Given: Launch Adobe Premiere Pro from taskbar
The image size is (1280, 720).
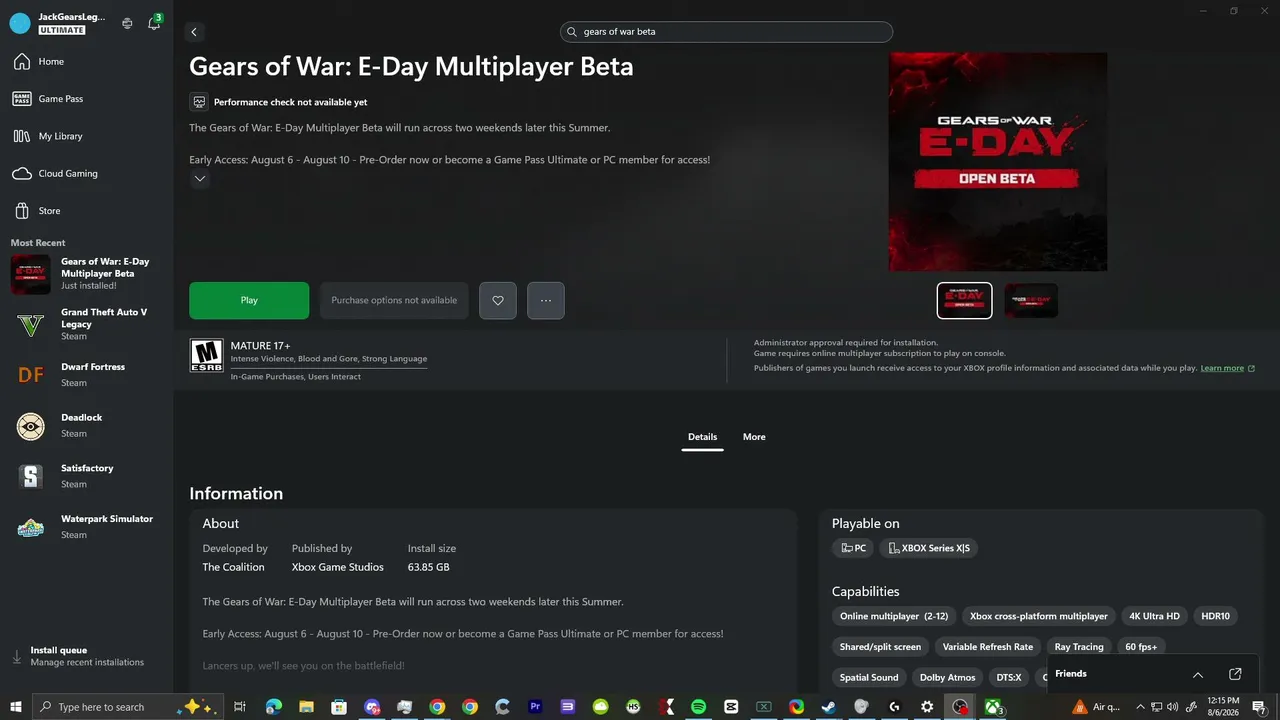Looking at the screenshot, I should tap(536, 707).
